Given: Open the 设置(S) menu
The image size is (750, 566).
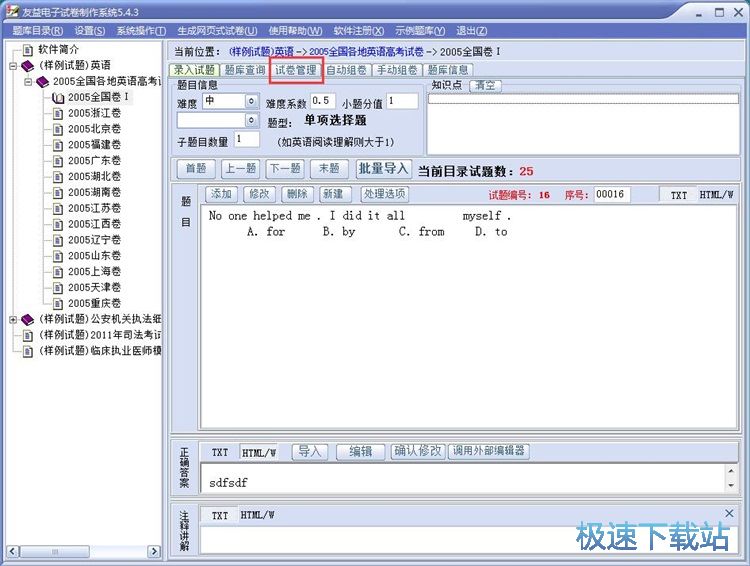Looking at the screenshot, I should pos(89,31).
